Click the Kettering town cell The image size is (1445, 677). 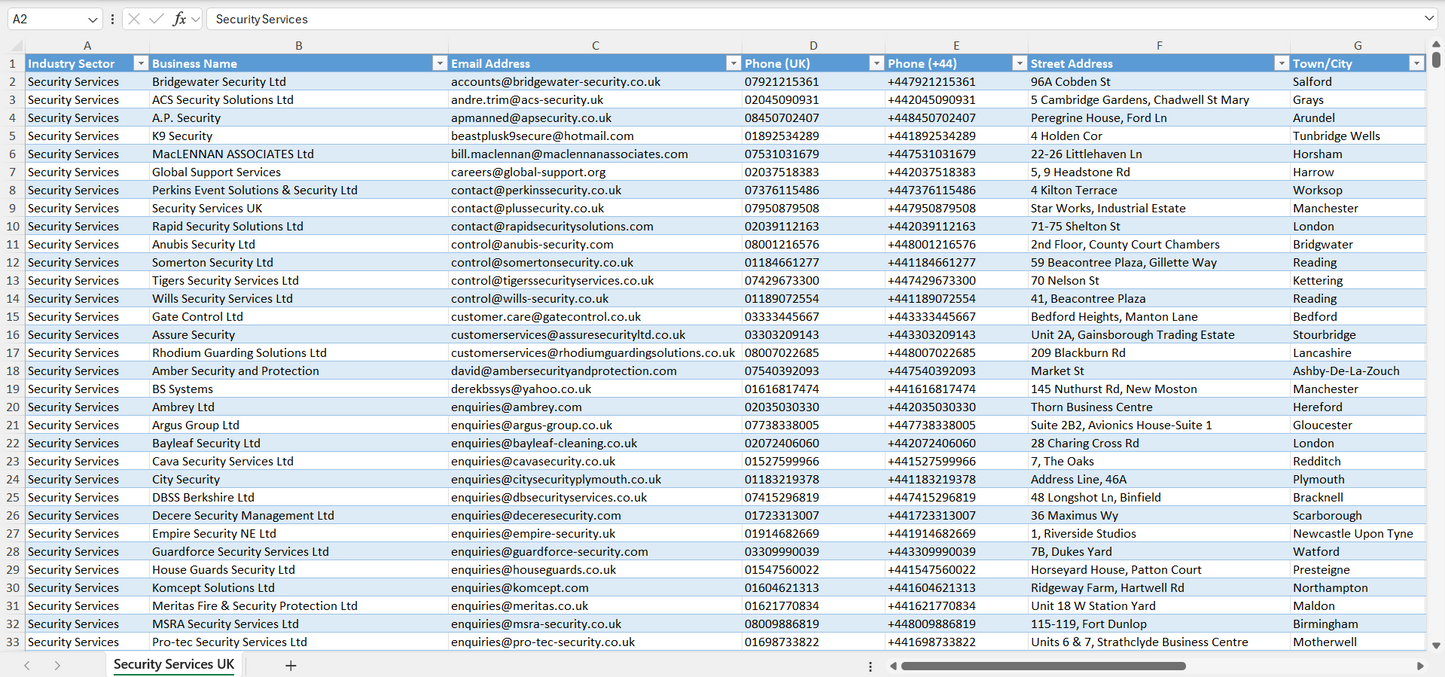1358,280
